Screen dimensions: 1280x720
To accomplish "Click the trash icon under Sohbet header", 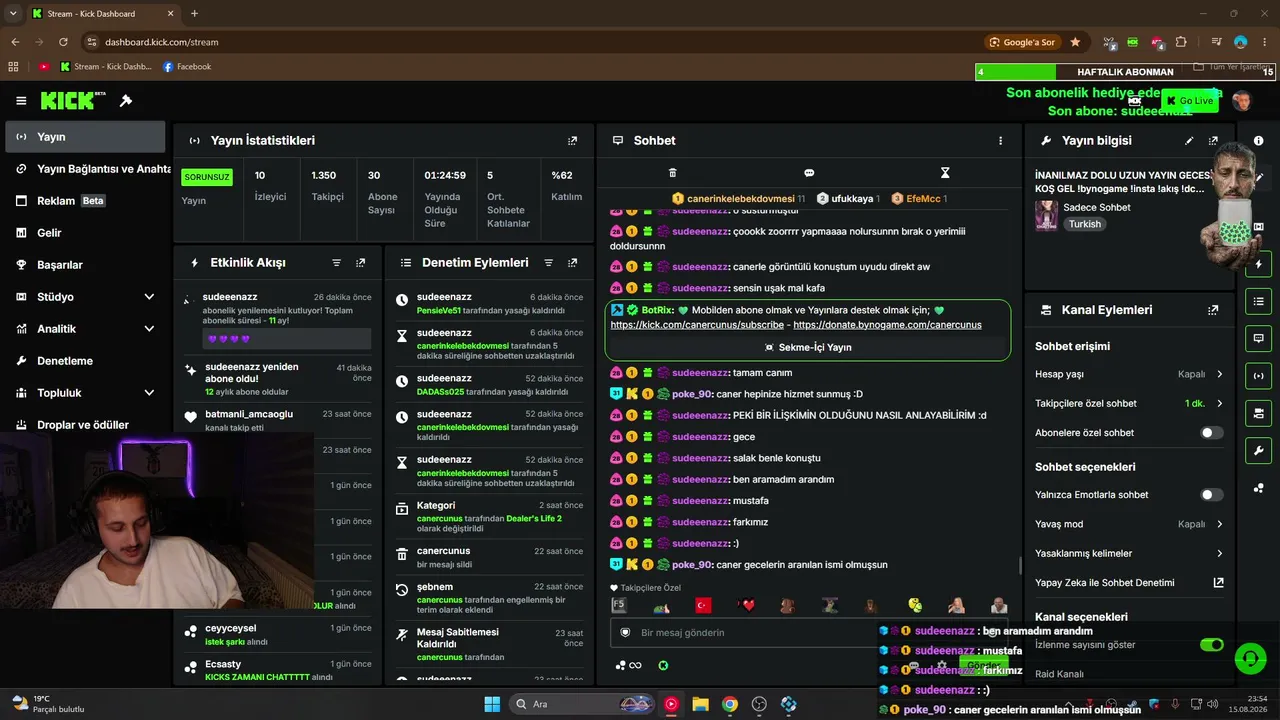I will point(672,173).
